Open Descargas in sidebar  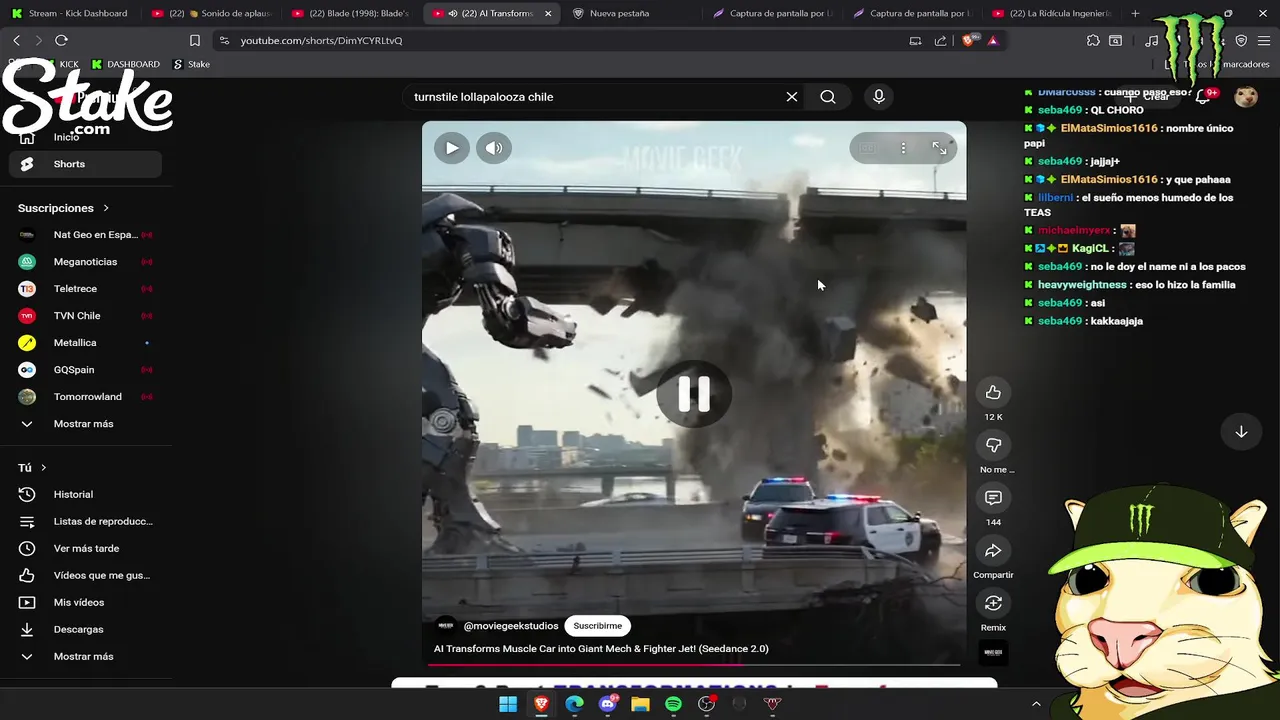85,629
